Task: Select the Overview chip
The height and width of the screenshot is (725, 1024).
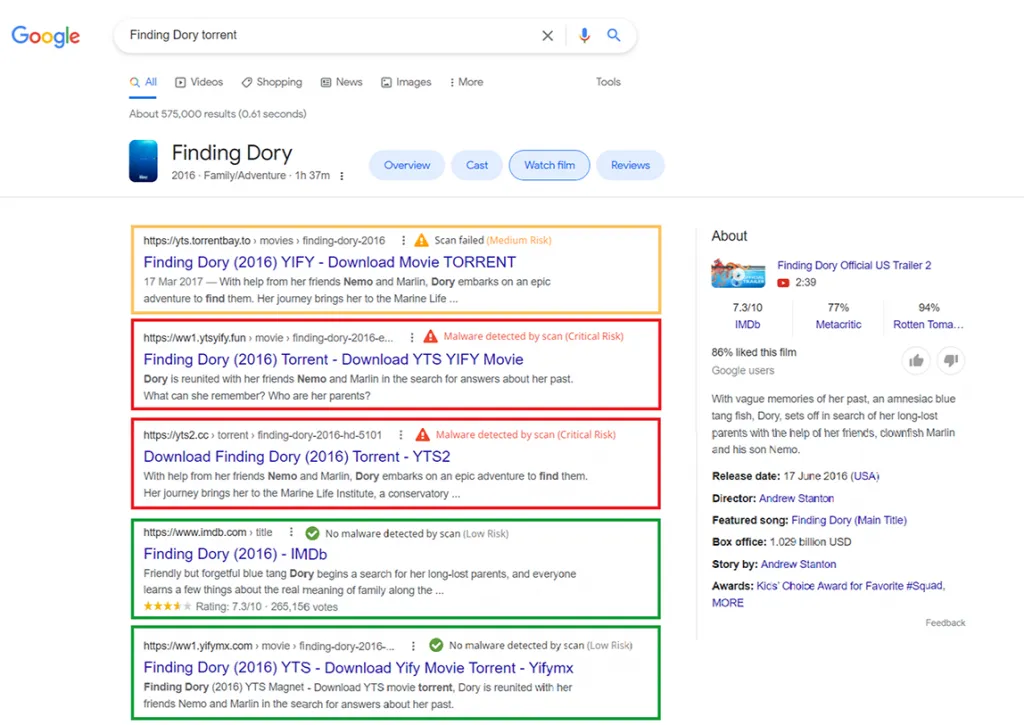Action: click(407, 165)
